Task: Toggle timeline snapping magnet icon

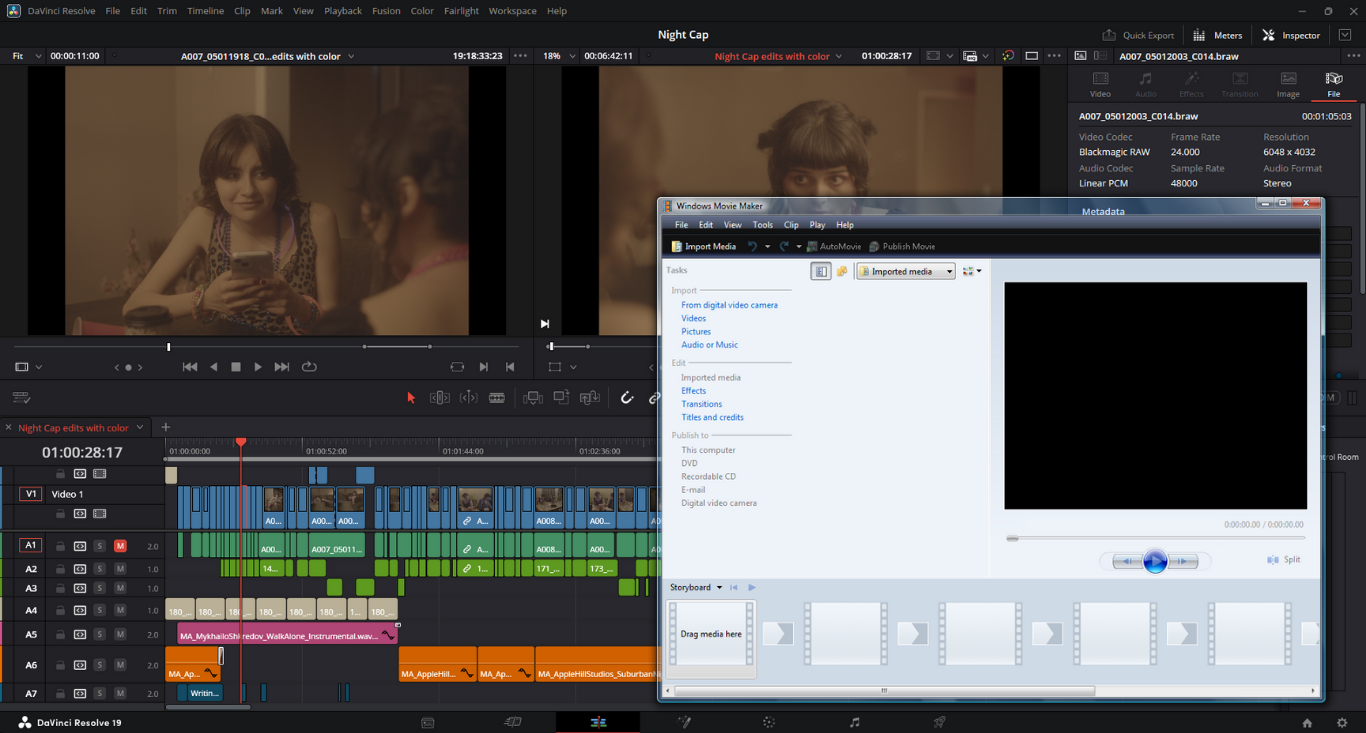Action: [x=627, y=397]
